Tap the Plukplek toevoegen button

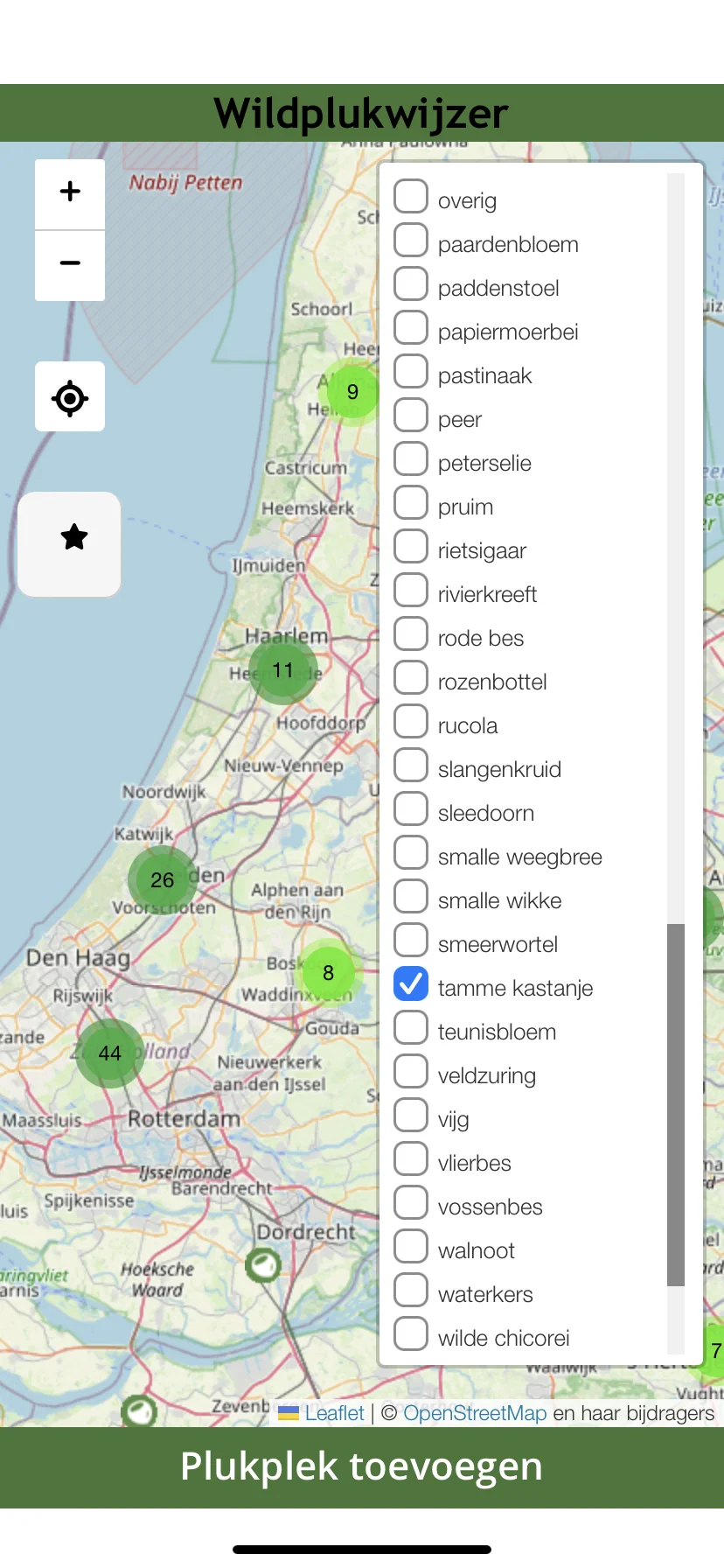[362, 1467]
